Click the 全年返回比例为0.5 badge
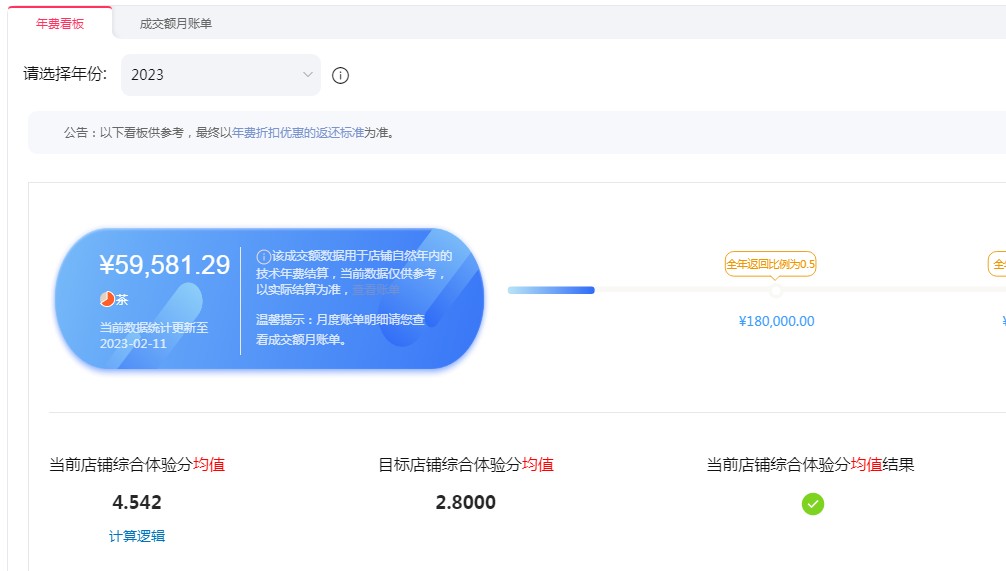1006x571 pixels. (x=770, y=264)
